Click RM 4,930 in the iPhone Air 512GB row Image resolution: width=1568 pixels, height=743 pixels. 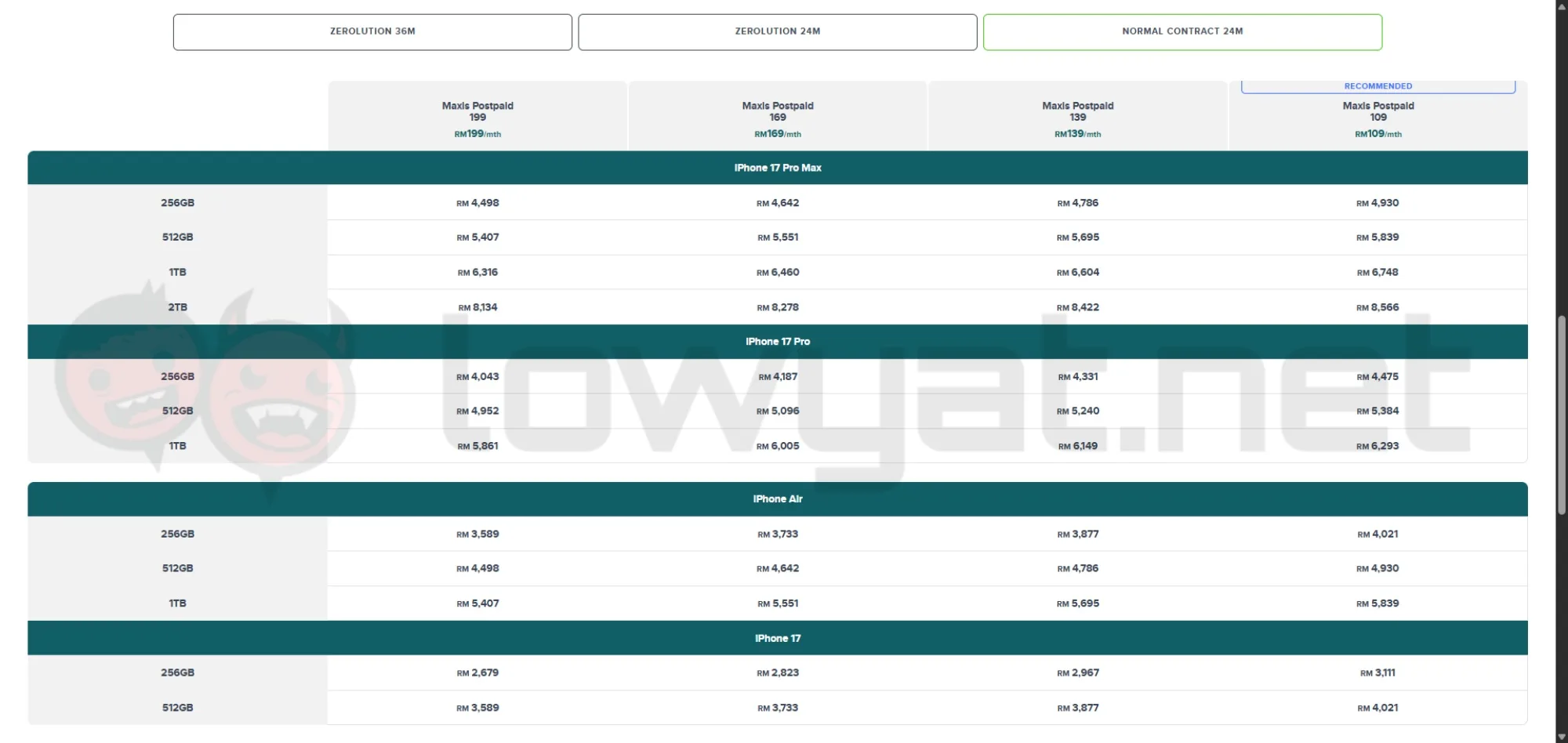click(1377, 569)
